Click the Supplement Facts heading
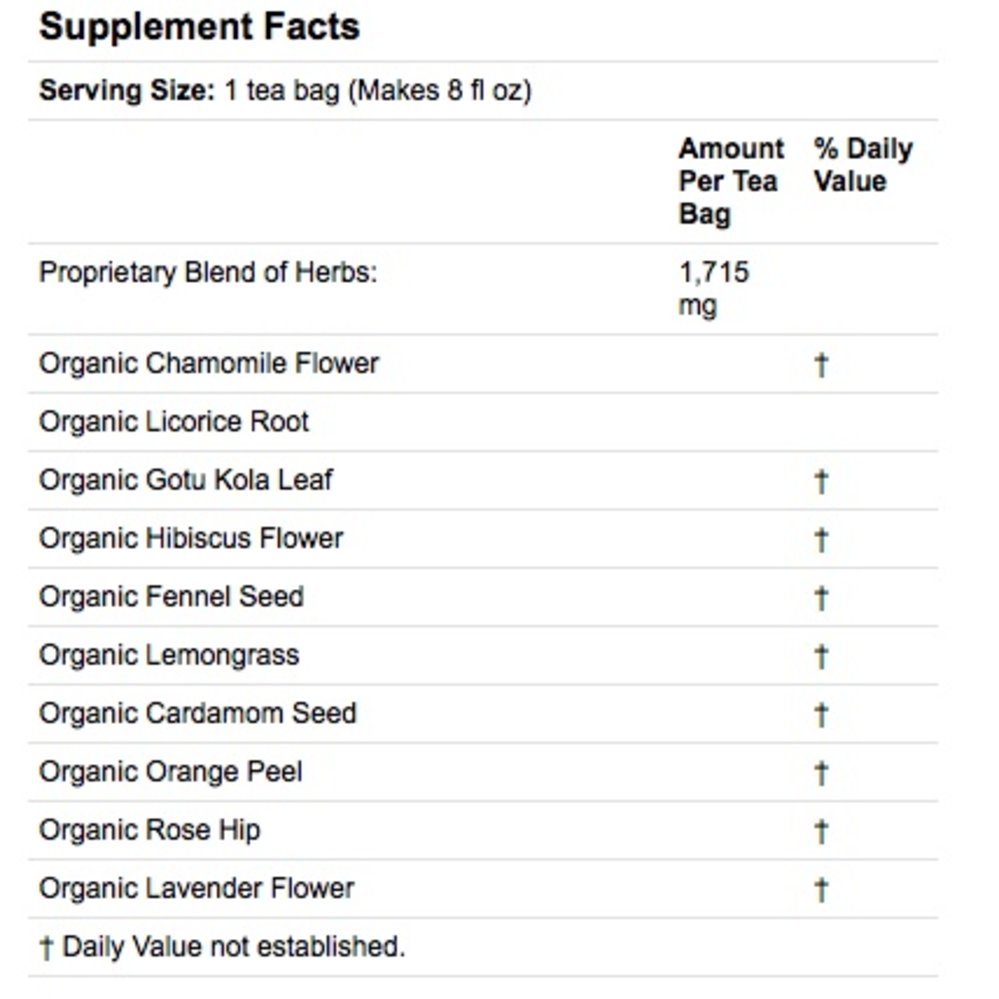999x999 pixels. point(199,27)
